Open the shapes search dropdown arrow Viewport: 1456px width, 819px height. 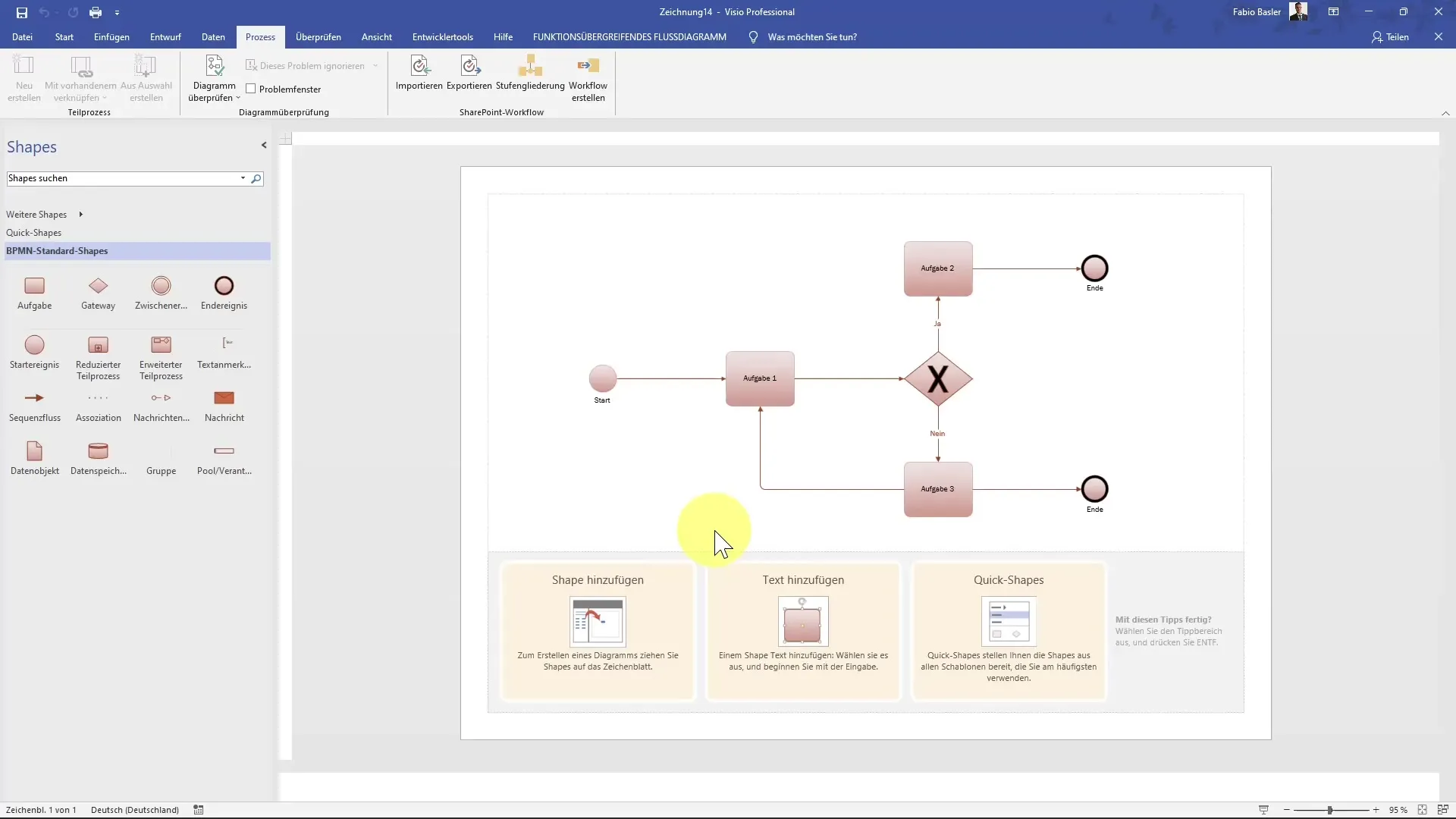243,178
